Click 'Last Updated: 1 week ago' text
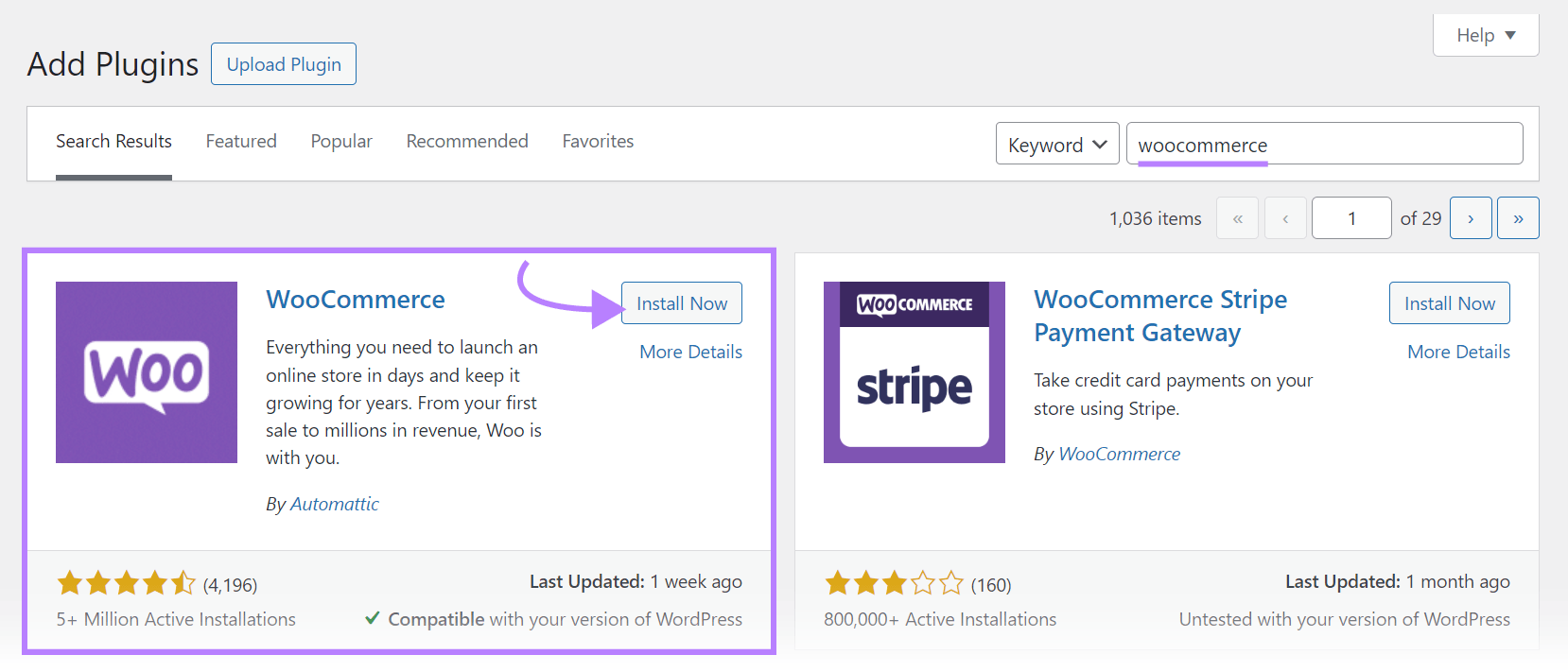Screen dimensions: 1568x672 pyautogui.click(x=636, y=581)
